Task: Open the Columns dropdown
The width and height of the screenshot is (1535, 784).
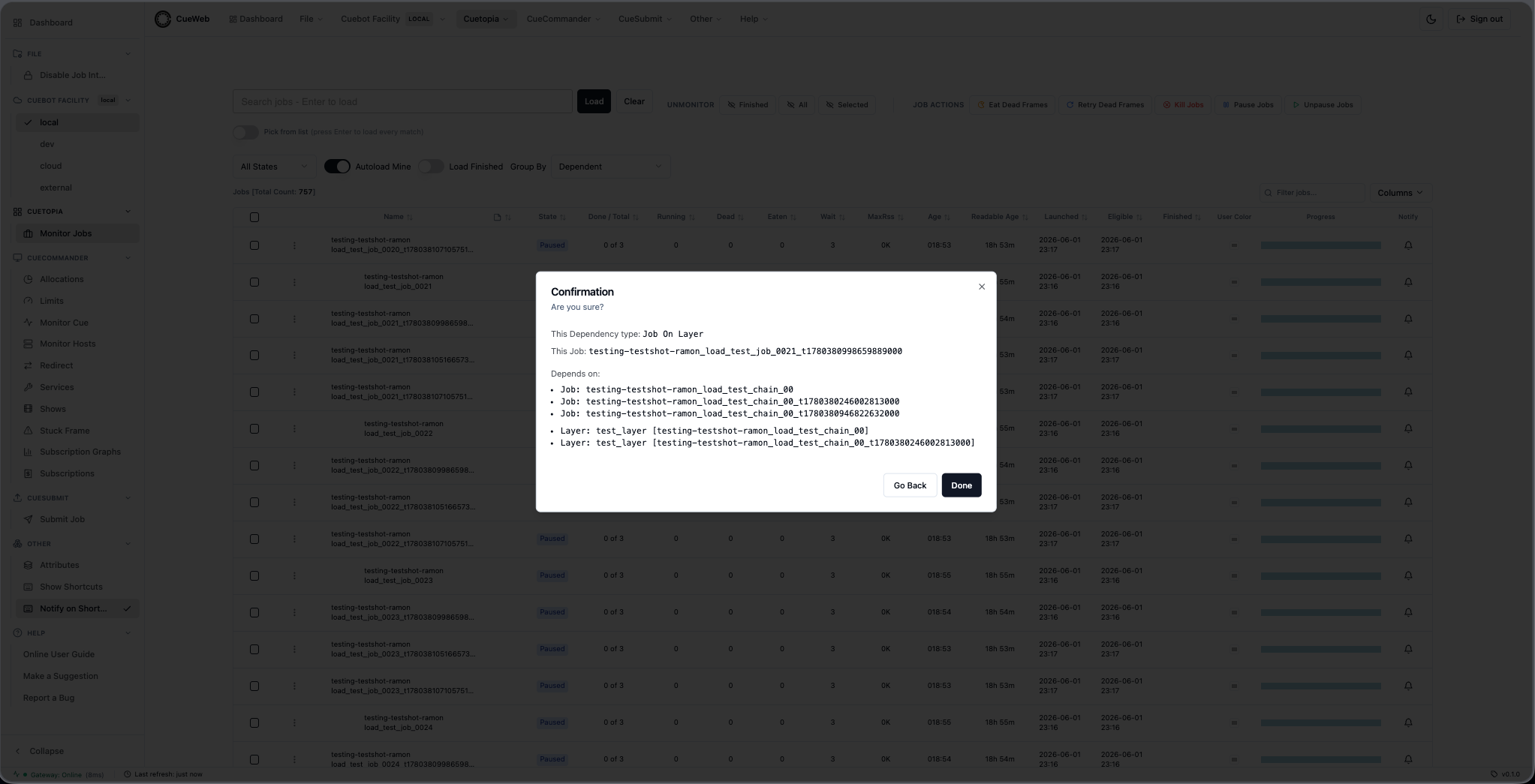Action: [1399, 193]
